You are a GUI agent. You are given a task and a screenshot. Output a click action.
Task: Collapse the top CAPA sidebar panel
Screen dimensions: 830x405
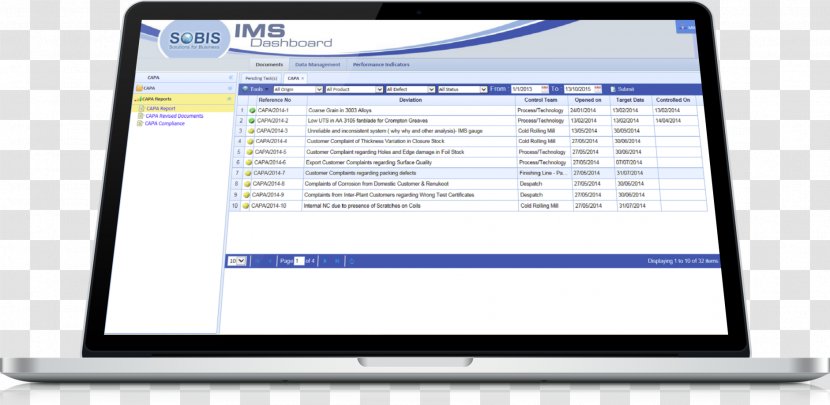click(230, 77)
